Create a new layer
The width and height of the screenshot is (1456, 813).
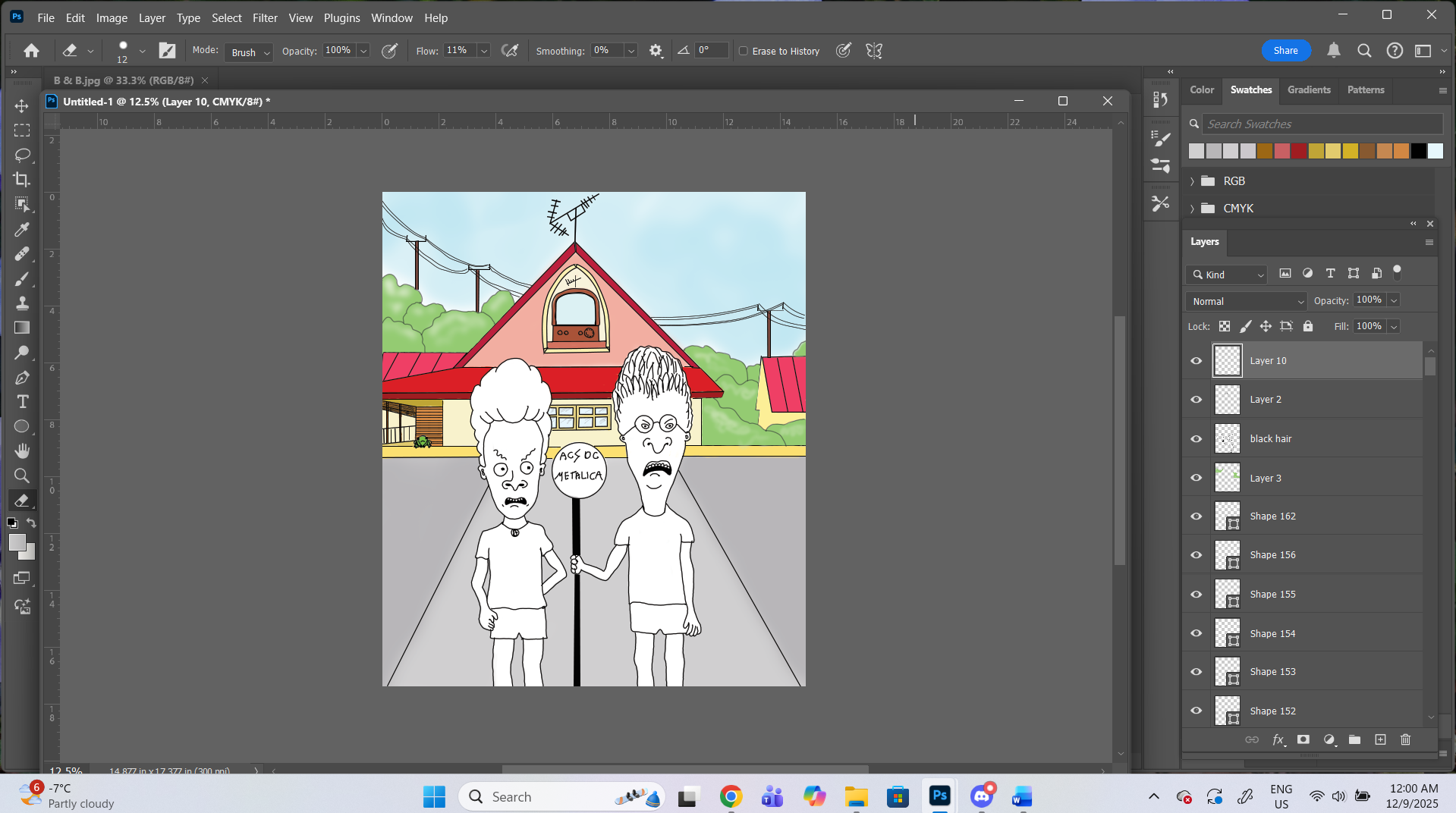point(1380,739)
